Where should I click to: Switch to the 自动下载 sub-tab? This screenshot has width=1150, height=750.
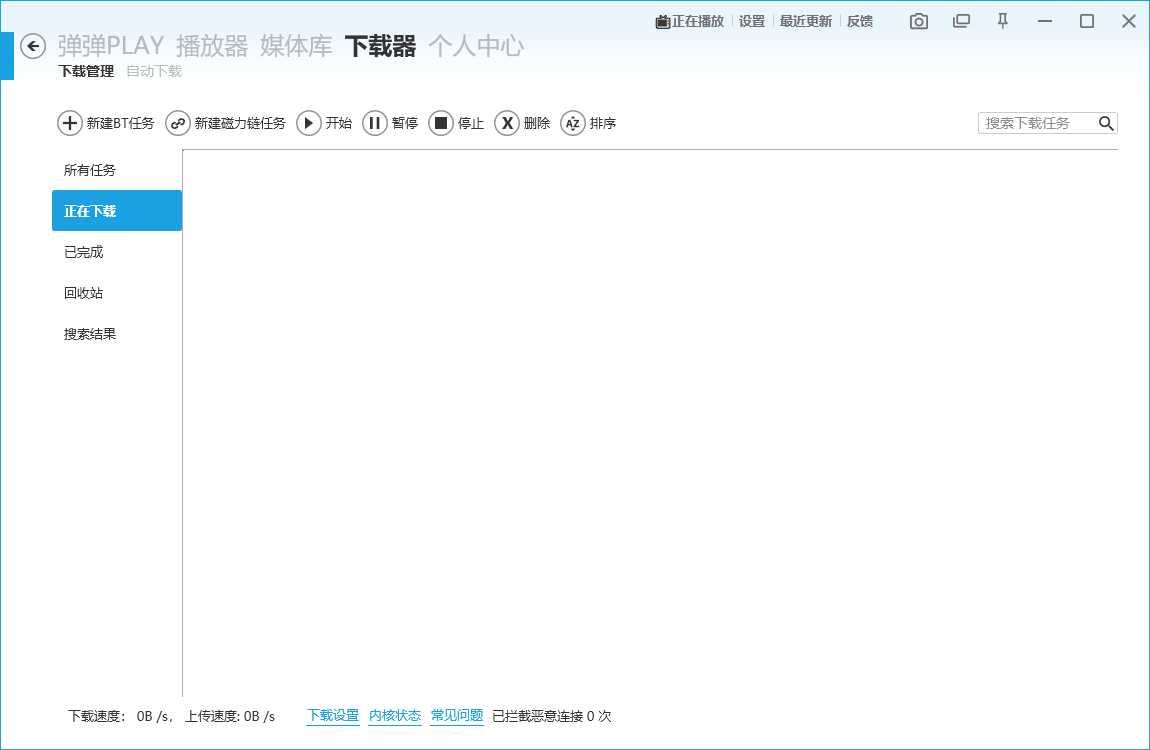point(154,71)
